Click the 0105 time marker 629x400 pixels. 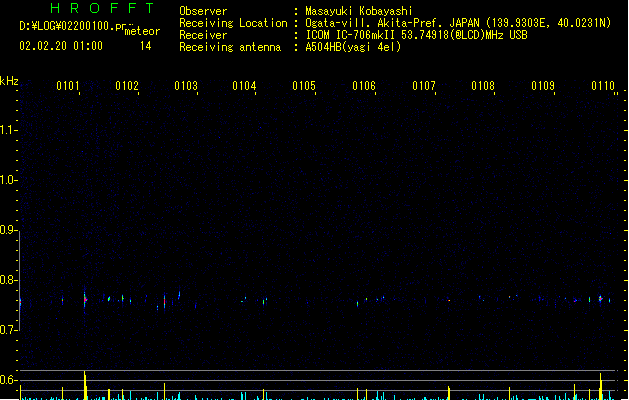(304, 86)
